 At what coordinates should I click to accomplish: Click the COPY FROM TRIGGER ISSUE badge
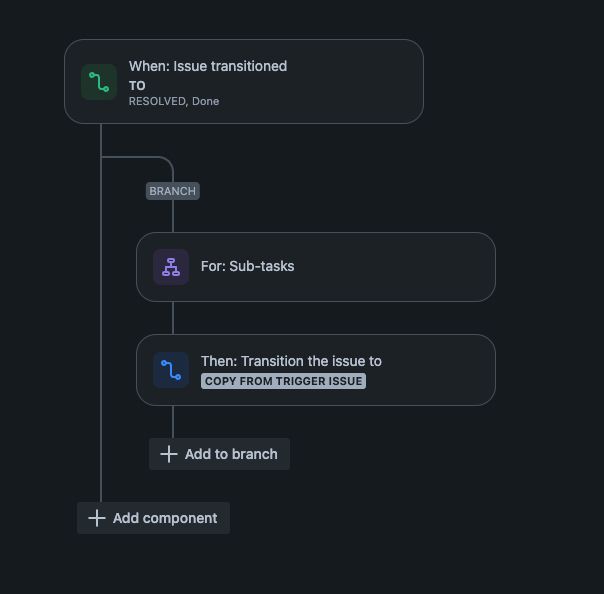pos(284,381)
